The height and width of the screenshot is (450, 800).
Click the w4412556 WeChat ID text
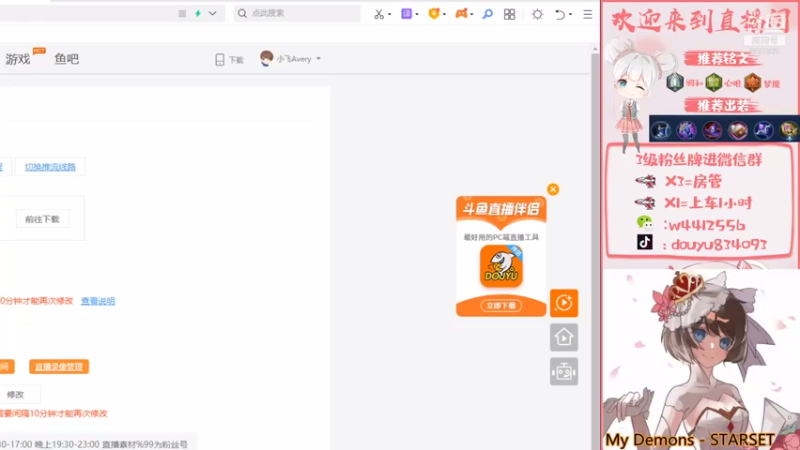[707, 224]
